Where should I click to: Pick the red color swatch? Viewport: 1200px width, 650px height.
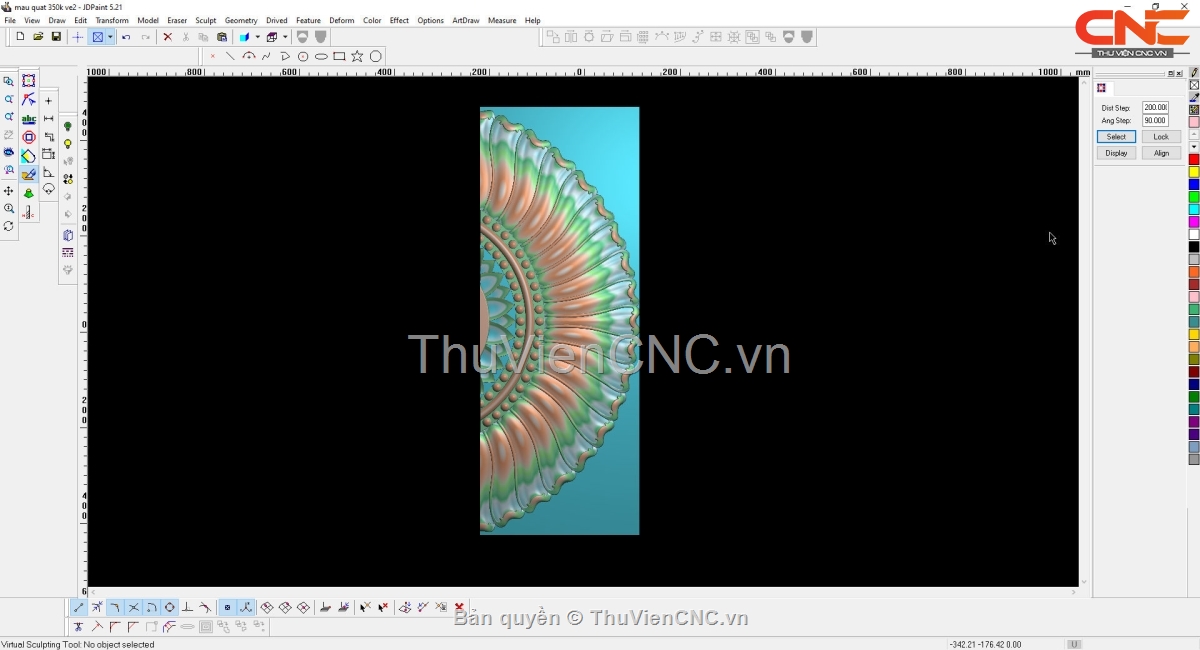1194,160
